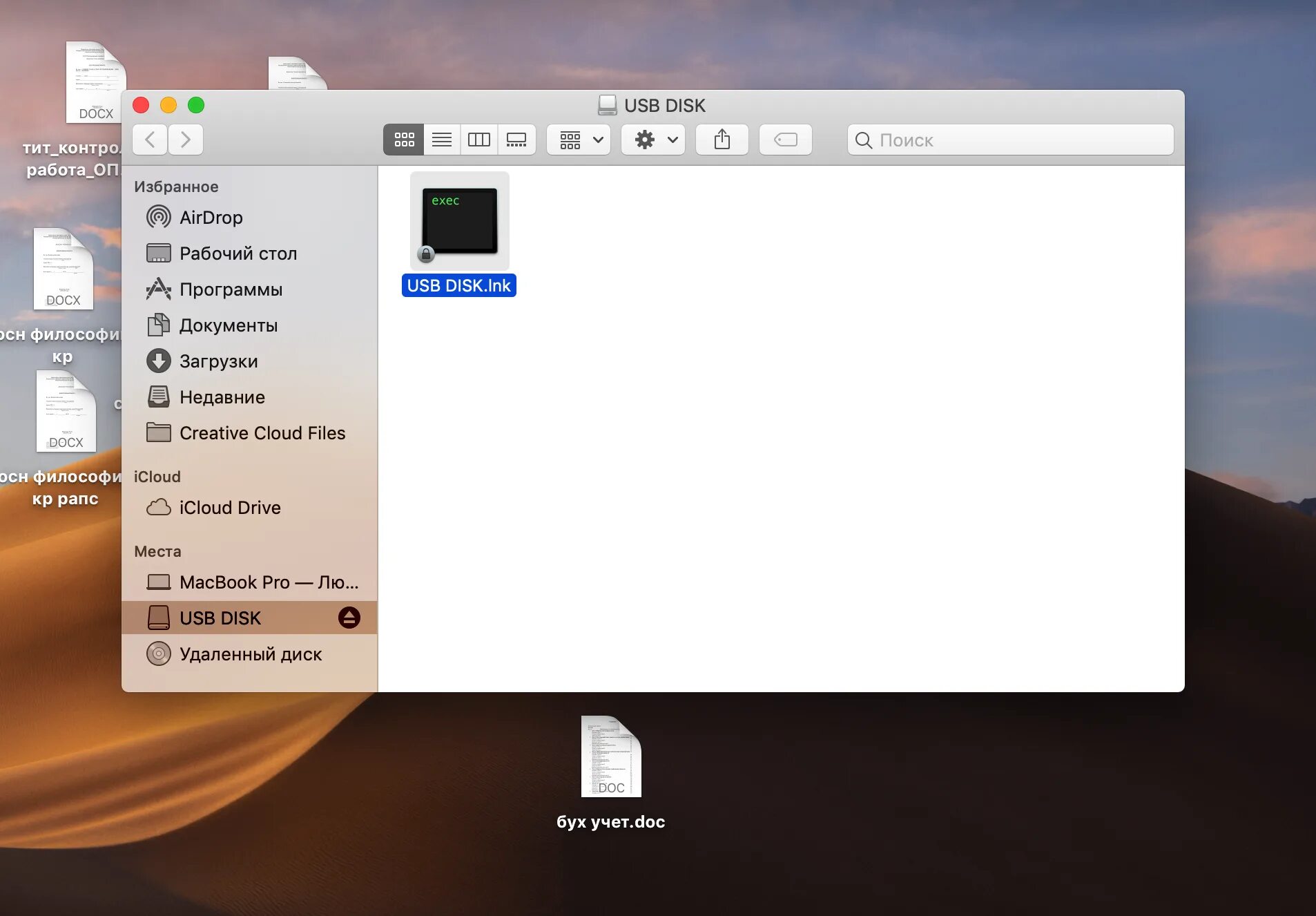
Task: Open iCloud Drive in the sidebar
Action: 249,508
